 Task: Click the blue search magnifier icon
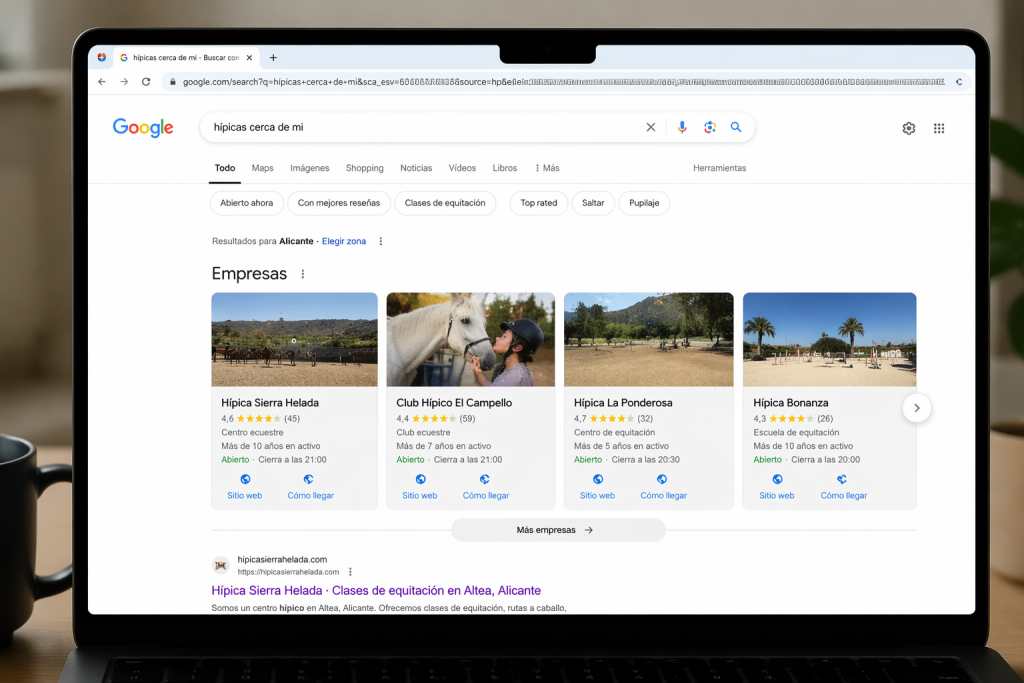(x=736, y=127)
